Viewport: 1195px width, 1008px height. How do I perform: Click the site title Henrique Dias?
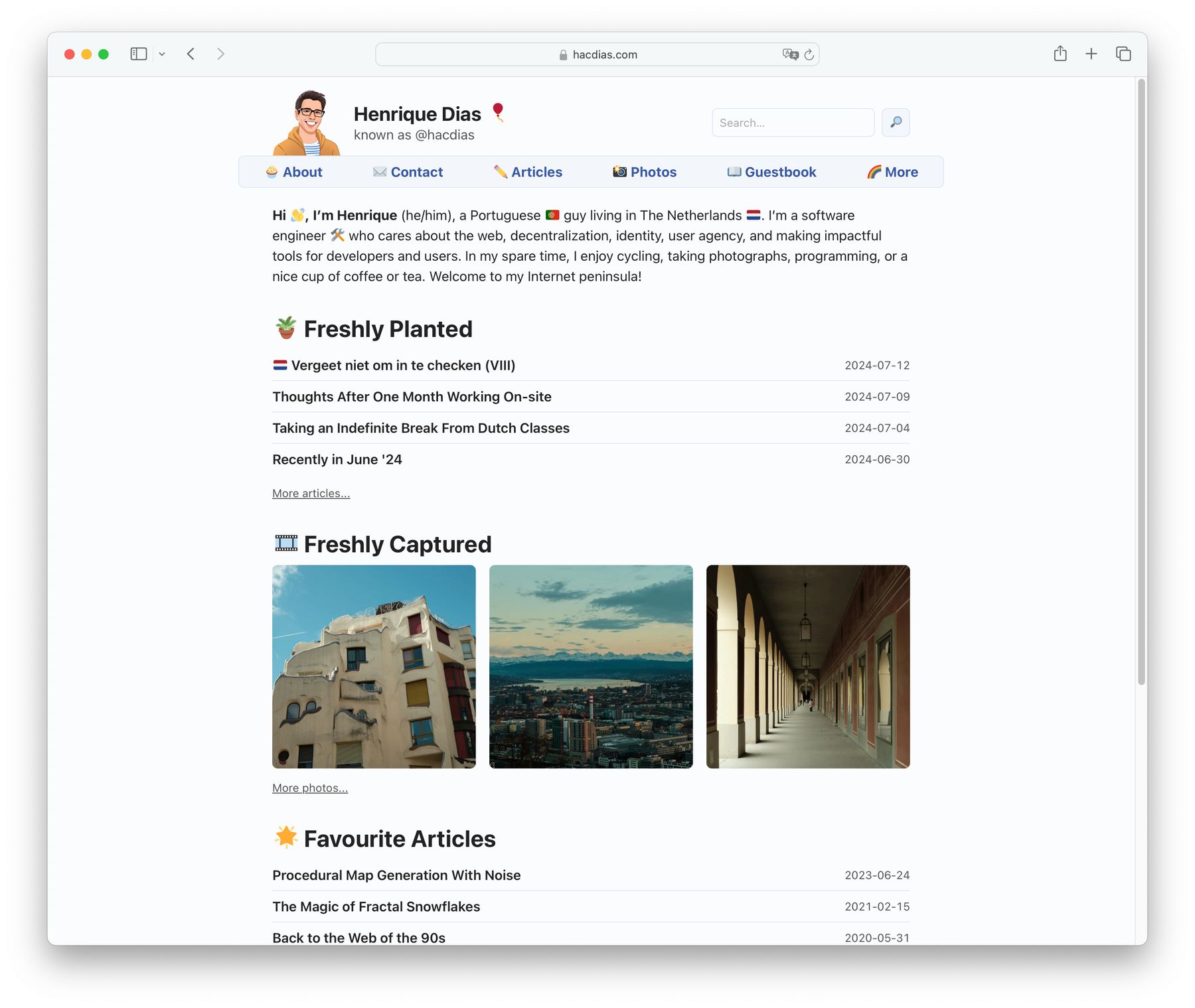click(417, 114)
